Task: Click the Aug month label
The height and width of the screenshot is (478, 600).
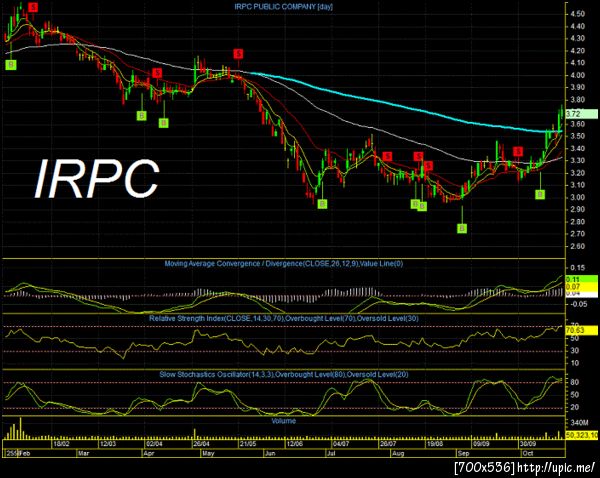Action: tap(398, 453)
